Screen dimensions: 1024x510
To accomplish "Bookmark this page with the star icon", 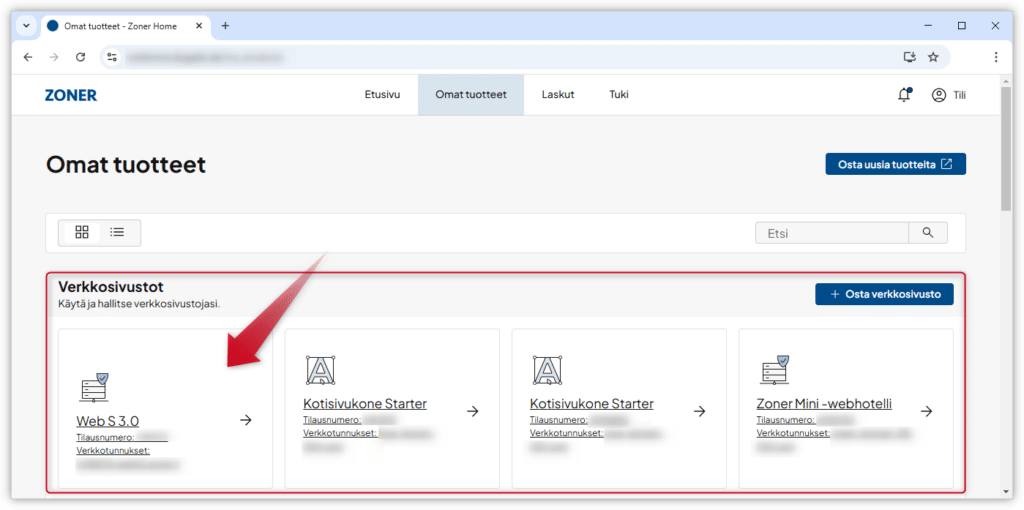I will coord(933,57).
